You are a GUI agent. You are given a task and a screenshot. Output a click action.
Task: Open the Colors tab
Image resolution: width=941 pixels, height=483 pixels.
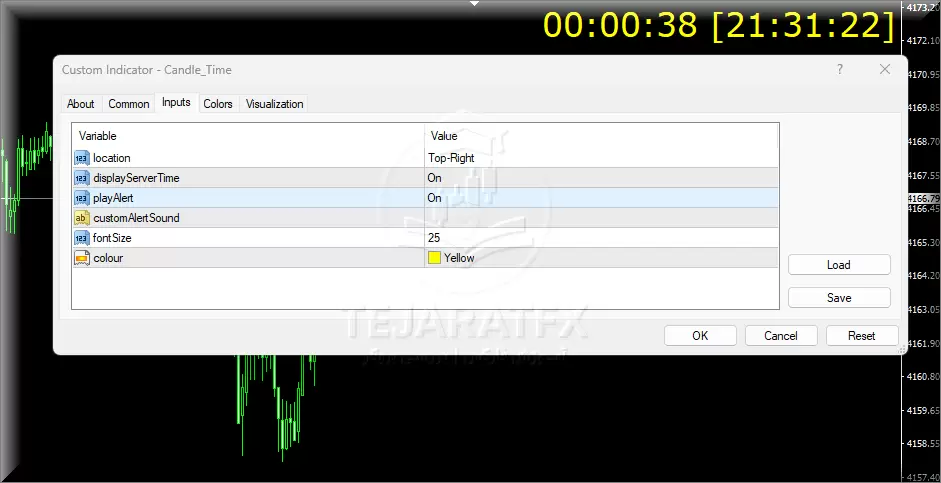(x=218, y=104)
